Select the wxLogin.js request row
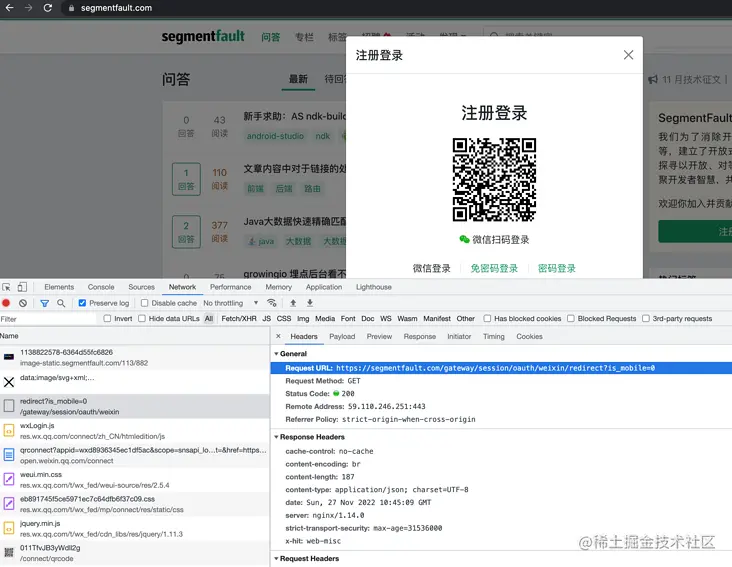This screenshot has width=732, height=567. pyautogui.click(x=135, y=430)
